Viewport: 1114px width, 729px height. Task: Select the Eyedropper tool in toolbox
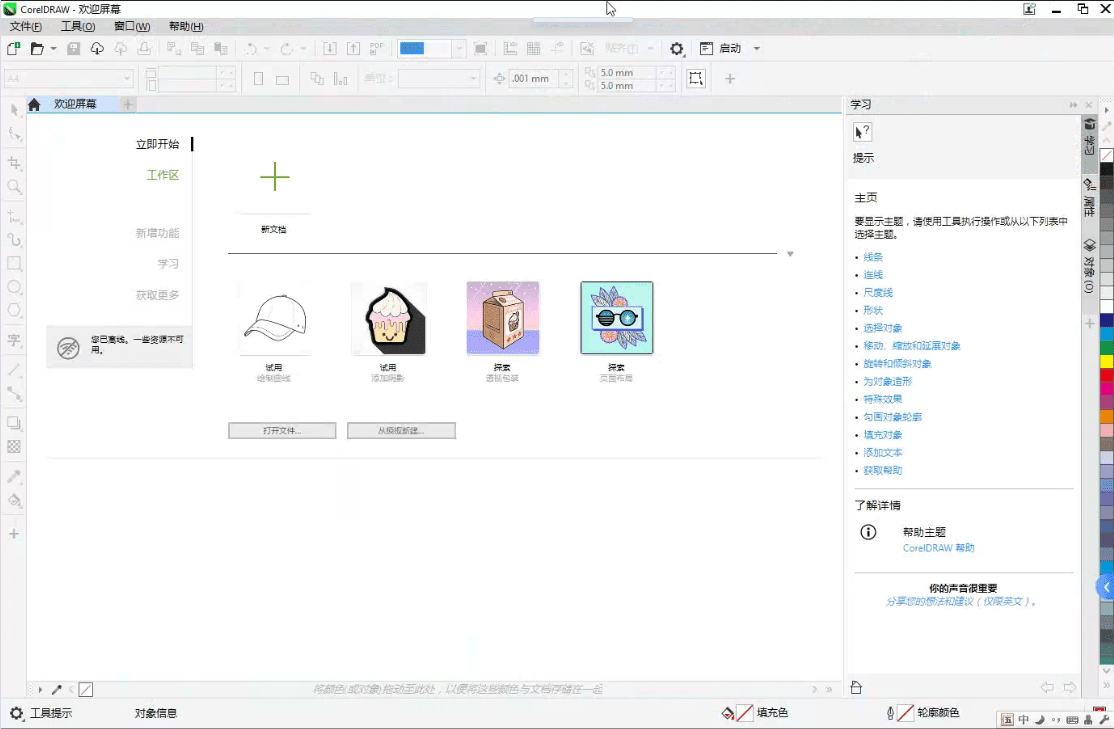14,476
